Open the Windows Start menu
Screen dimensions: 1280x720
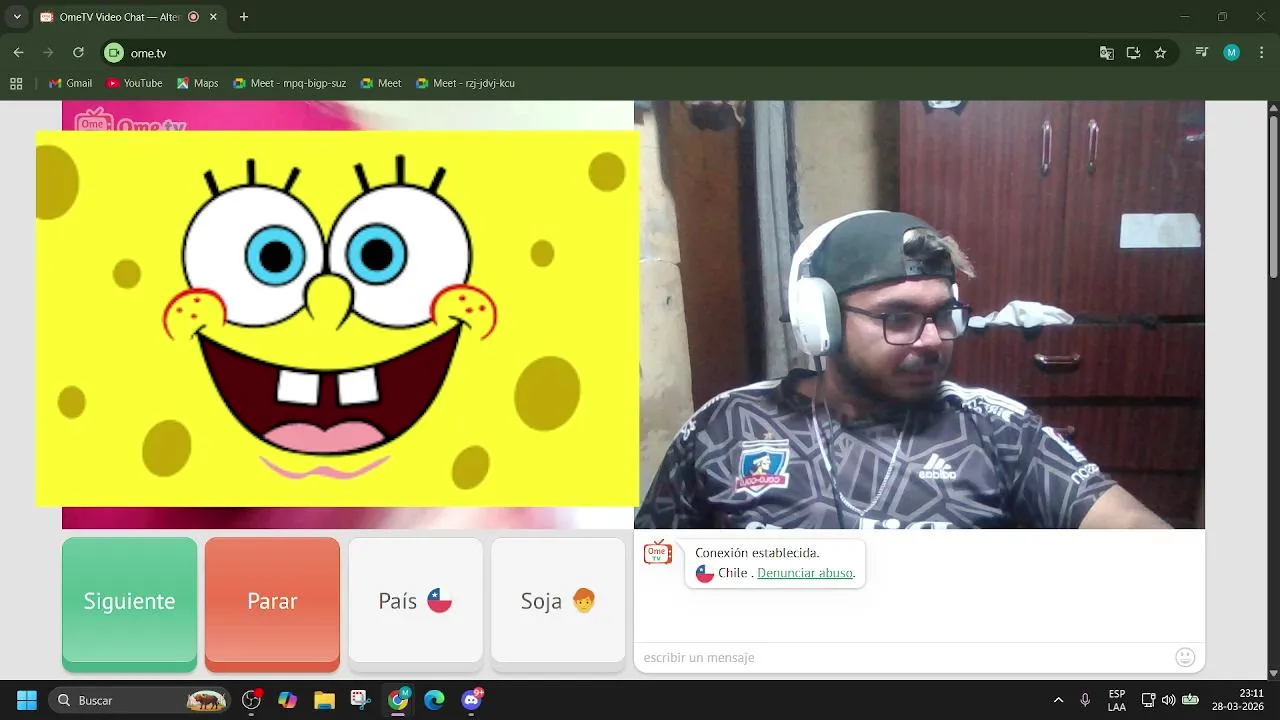click(27, 700)
